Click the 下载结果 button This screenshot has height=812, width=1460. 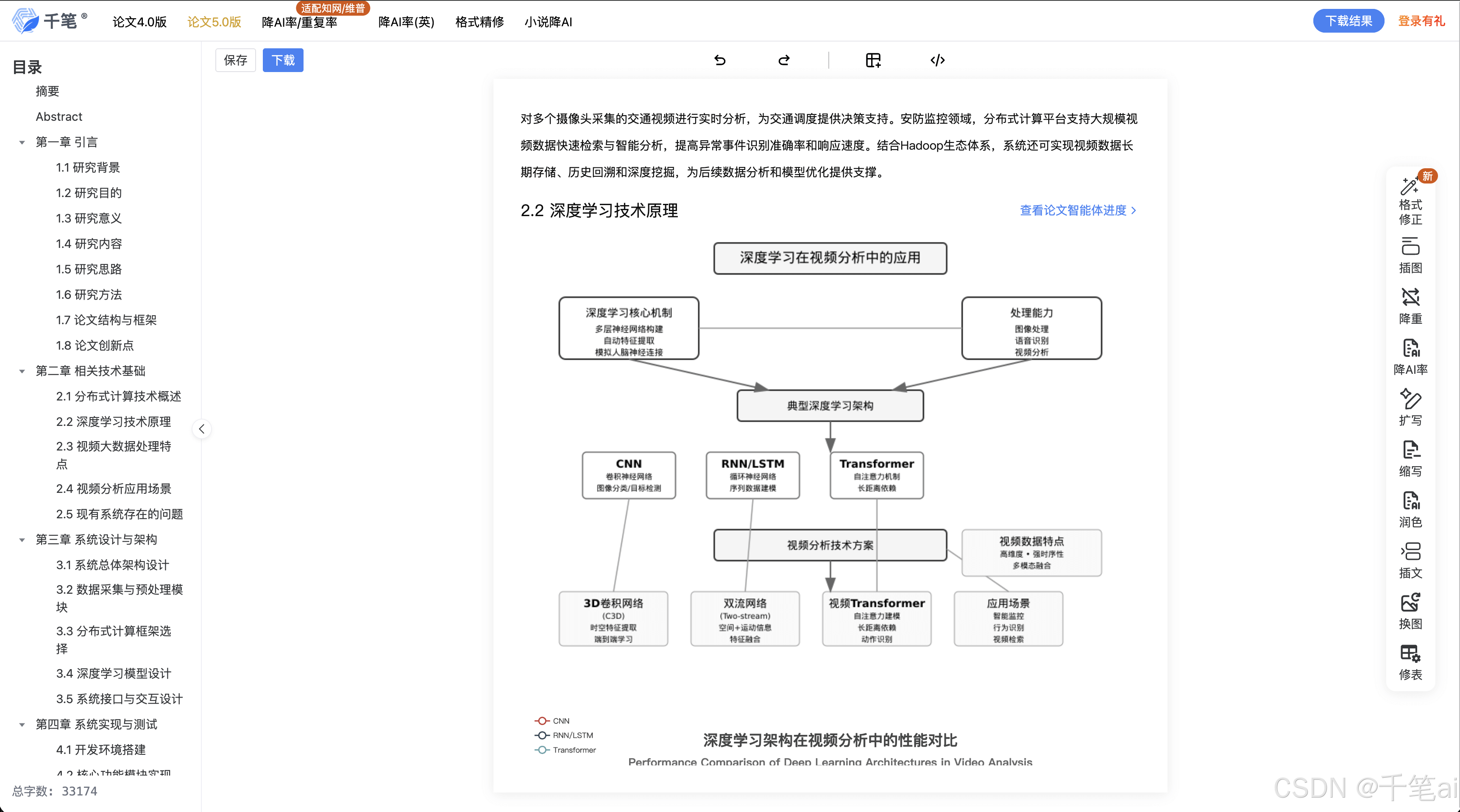point(1349,20)
